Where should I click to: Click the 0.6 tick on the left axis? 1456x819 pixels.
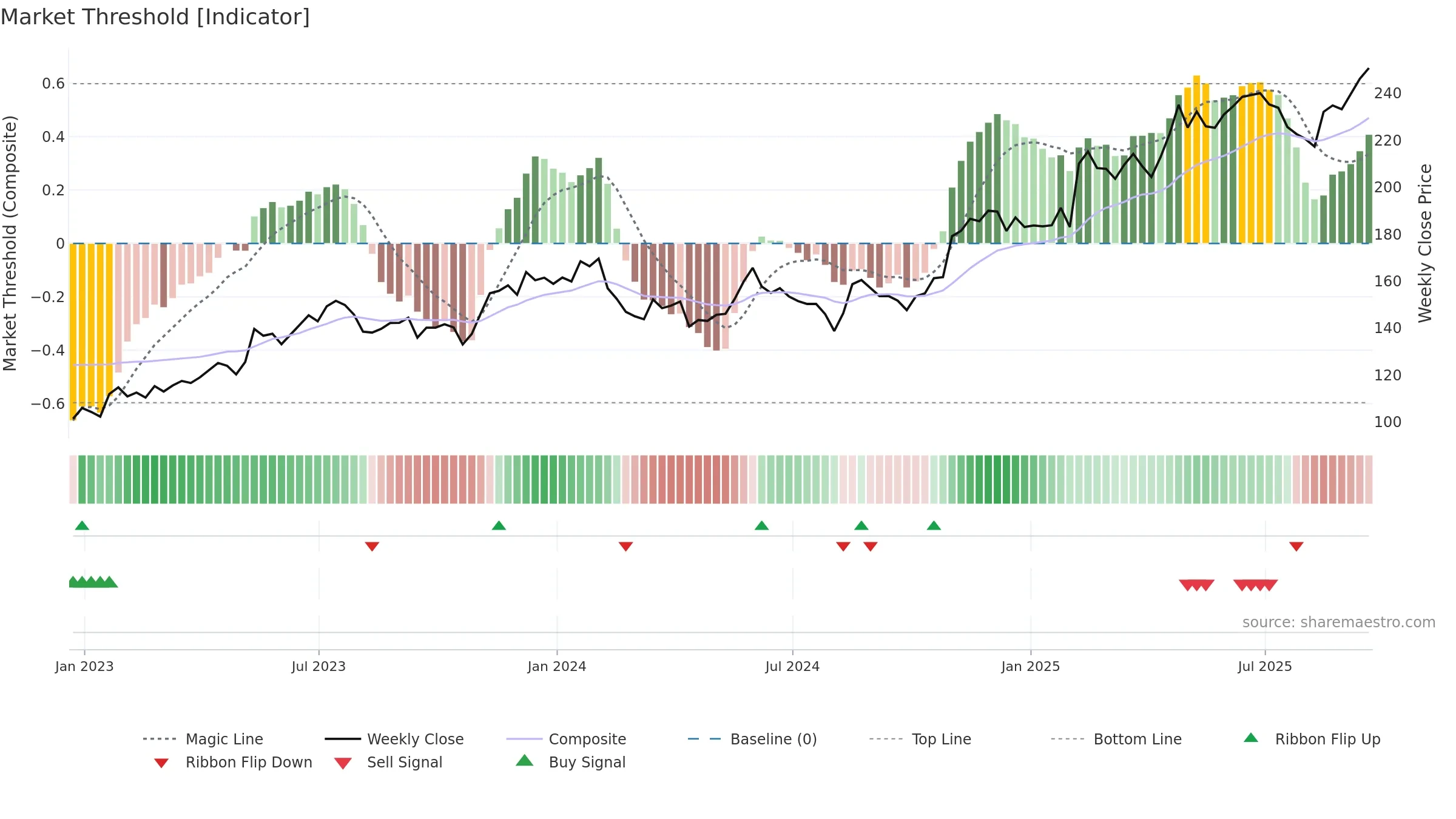(53, 84)
